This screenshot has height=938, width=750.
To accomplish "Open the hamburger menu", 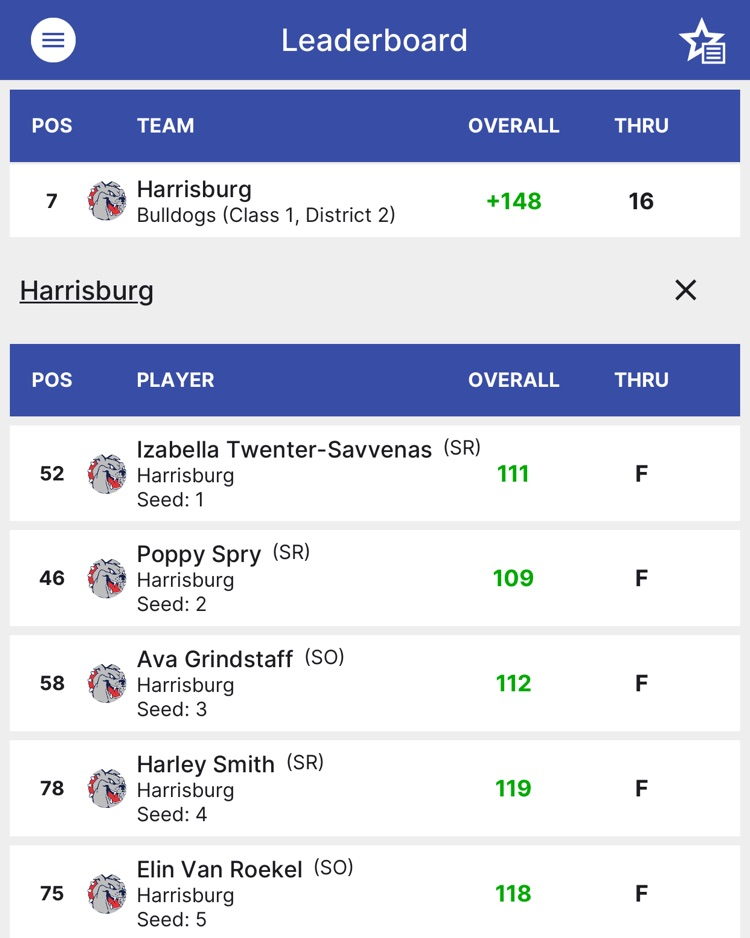I will click(x=53, y=40).
